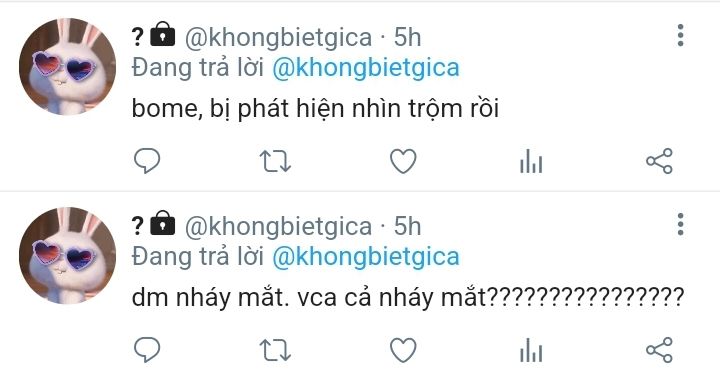Retweet the 'bị phát hiện nhìn trộm' tweet
The width and height of the screenshot is (720, 379).
pos(275,161)
